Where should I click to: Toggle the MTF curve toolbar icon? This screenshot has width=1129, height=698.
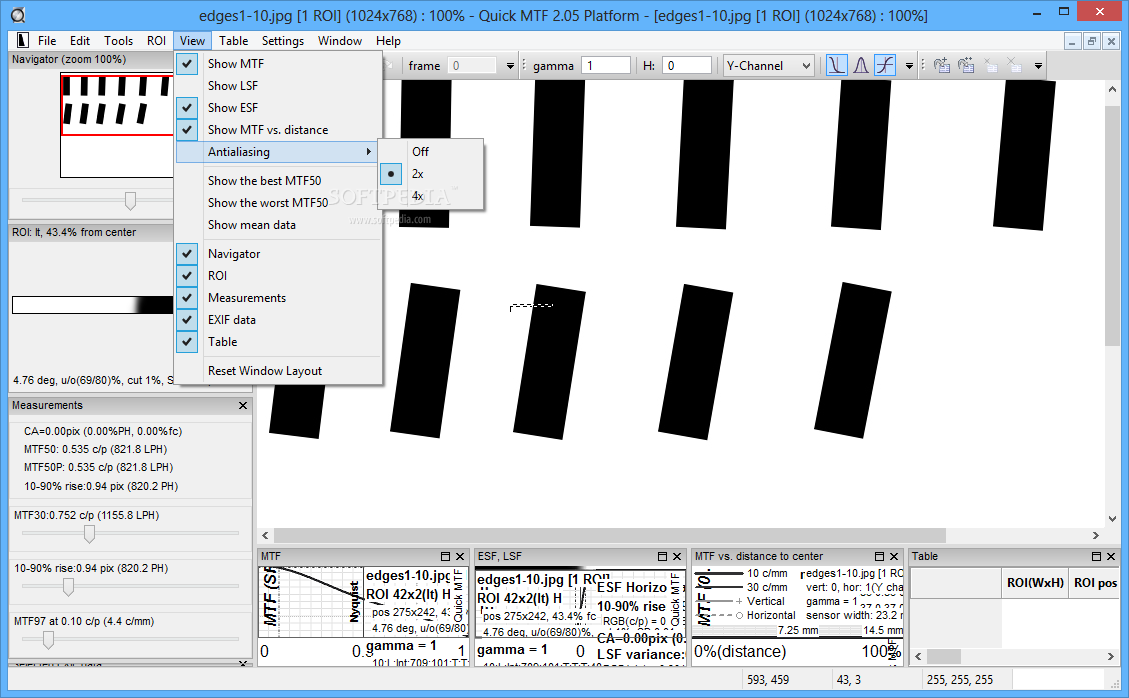pyautogui.click(x=836, y=66)
